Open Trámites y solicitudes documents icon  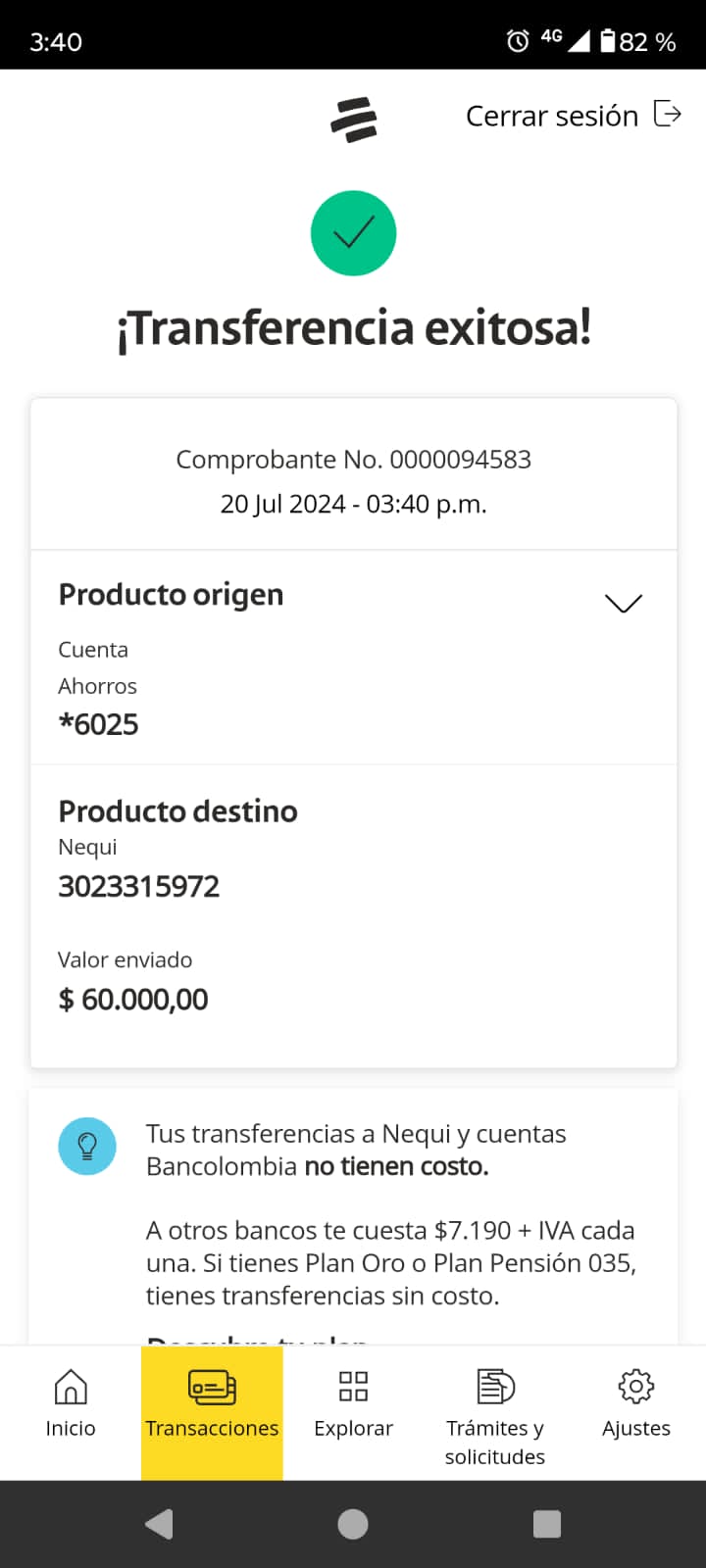point(495,1387)
